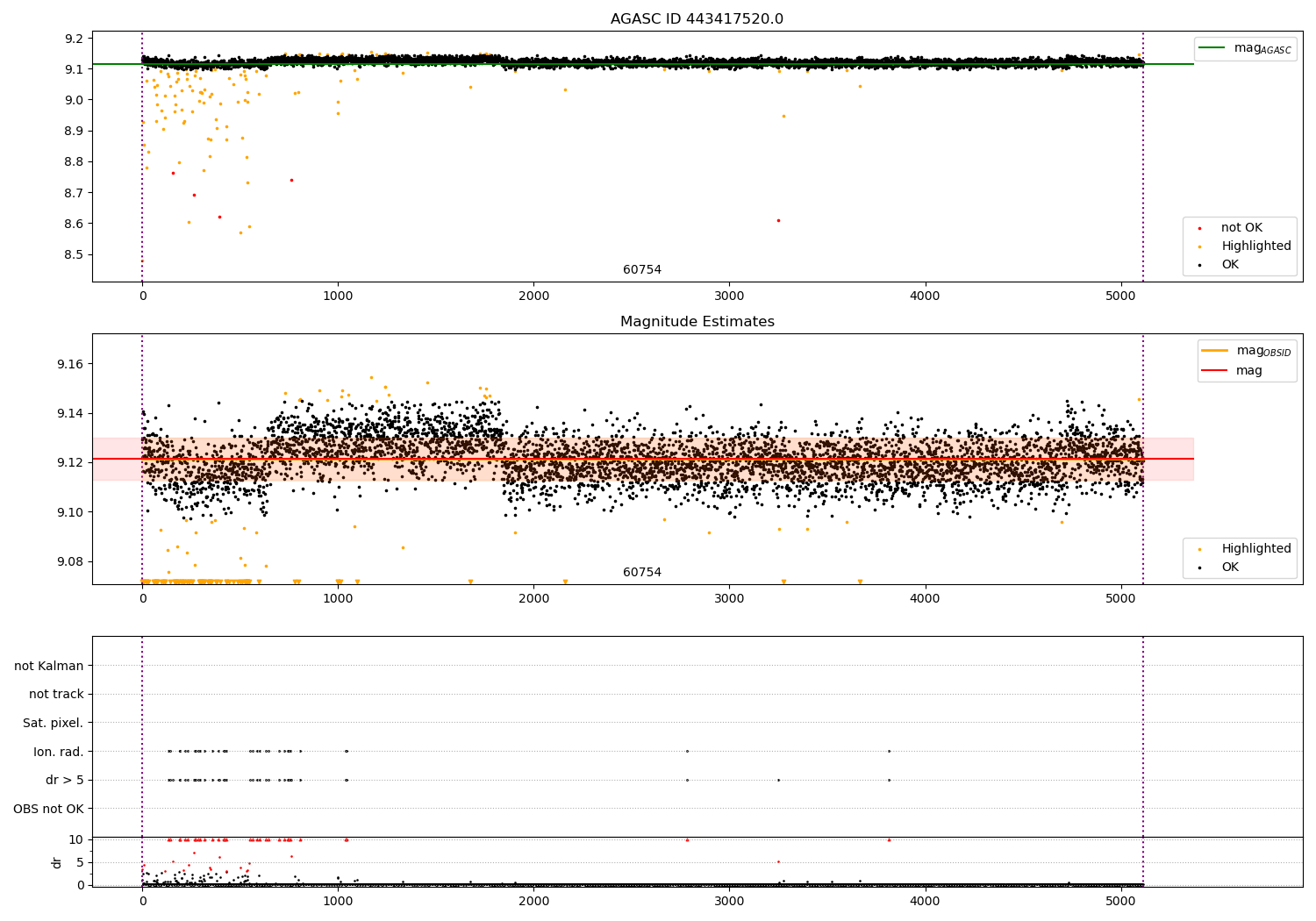Screen dimensions: 1316x921
Task: Click the '4000' x-axis tick under top plot
Action: (x=926, y=296)
